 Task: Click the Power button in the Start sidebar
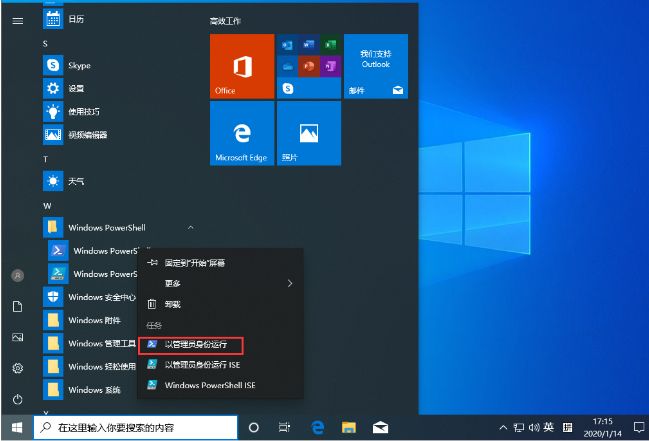point(17,400)
